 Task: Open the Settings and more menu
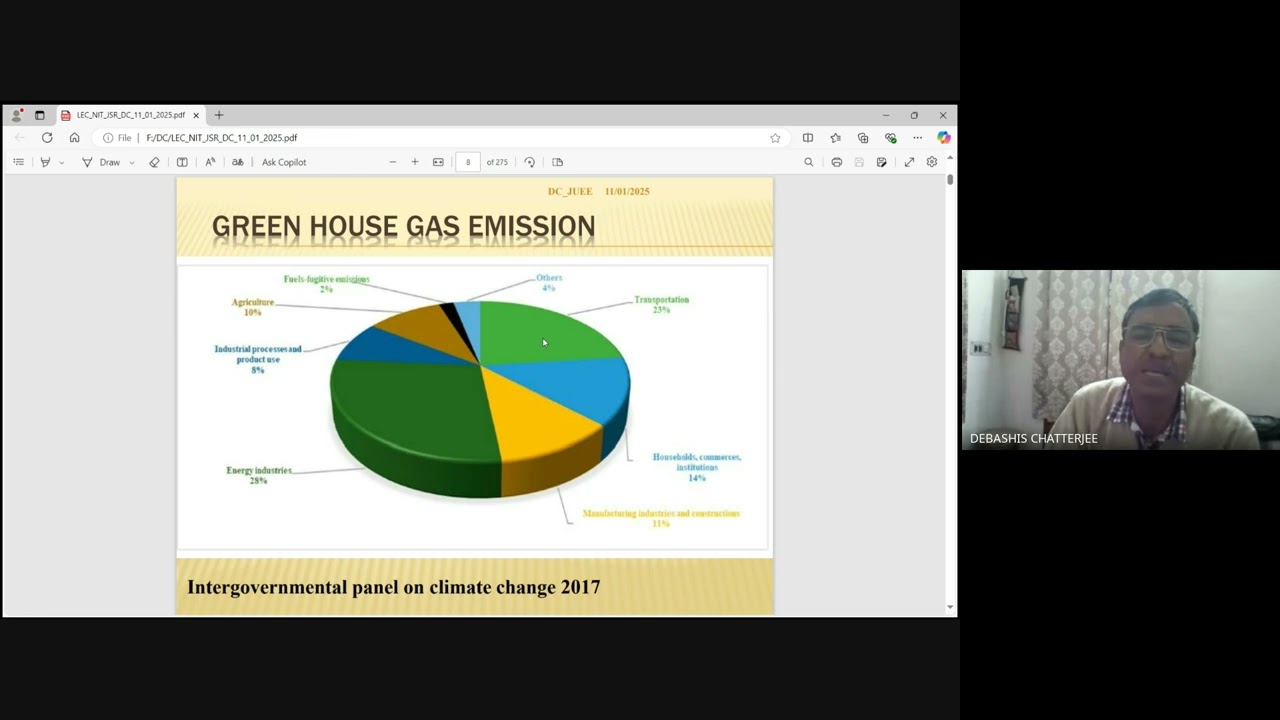(917, 138)
